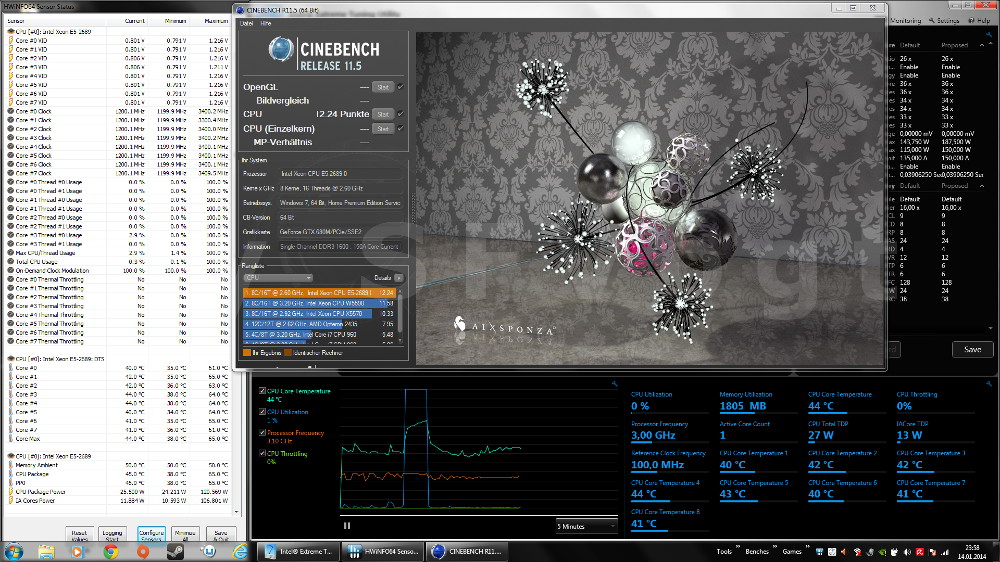1000x562 pixels.
Task: Click Configure Sensors in HWiNFO
Action: (151, 535)
